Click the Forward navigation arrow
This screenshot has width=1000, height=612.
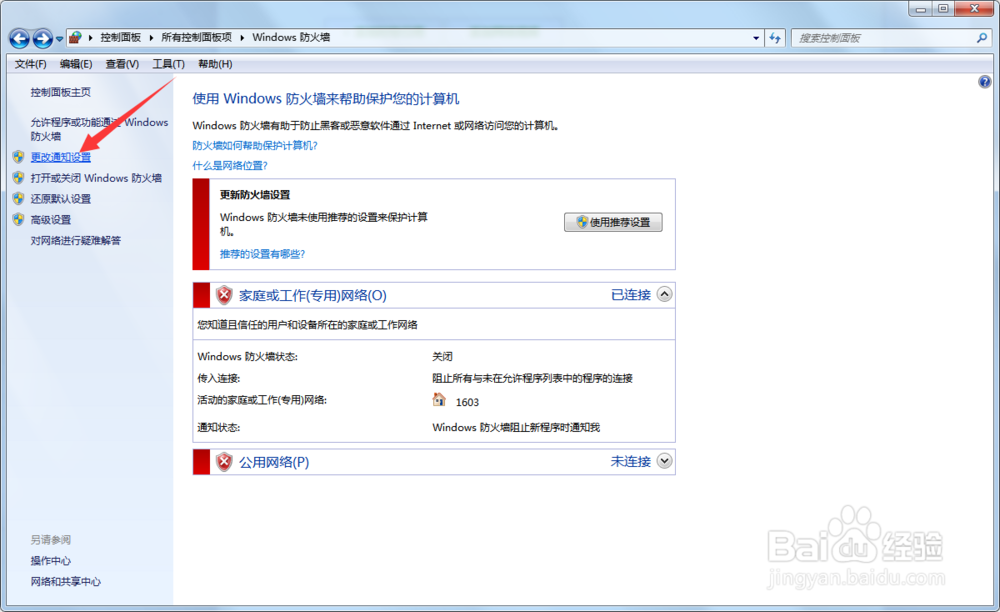(x=42, y=39)
